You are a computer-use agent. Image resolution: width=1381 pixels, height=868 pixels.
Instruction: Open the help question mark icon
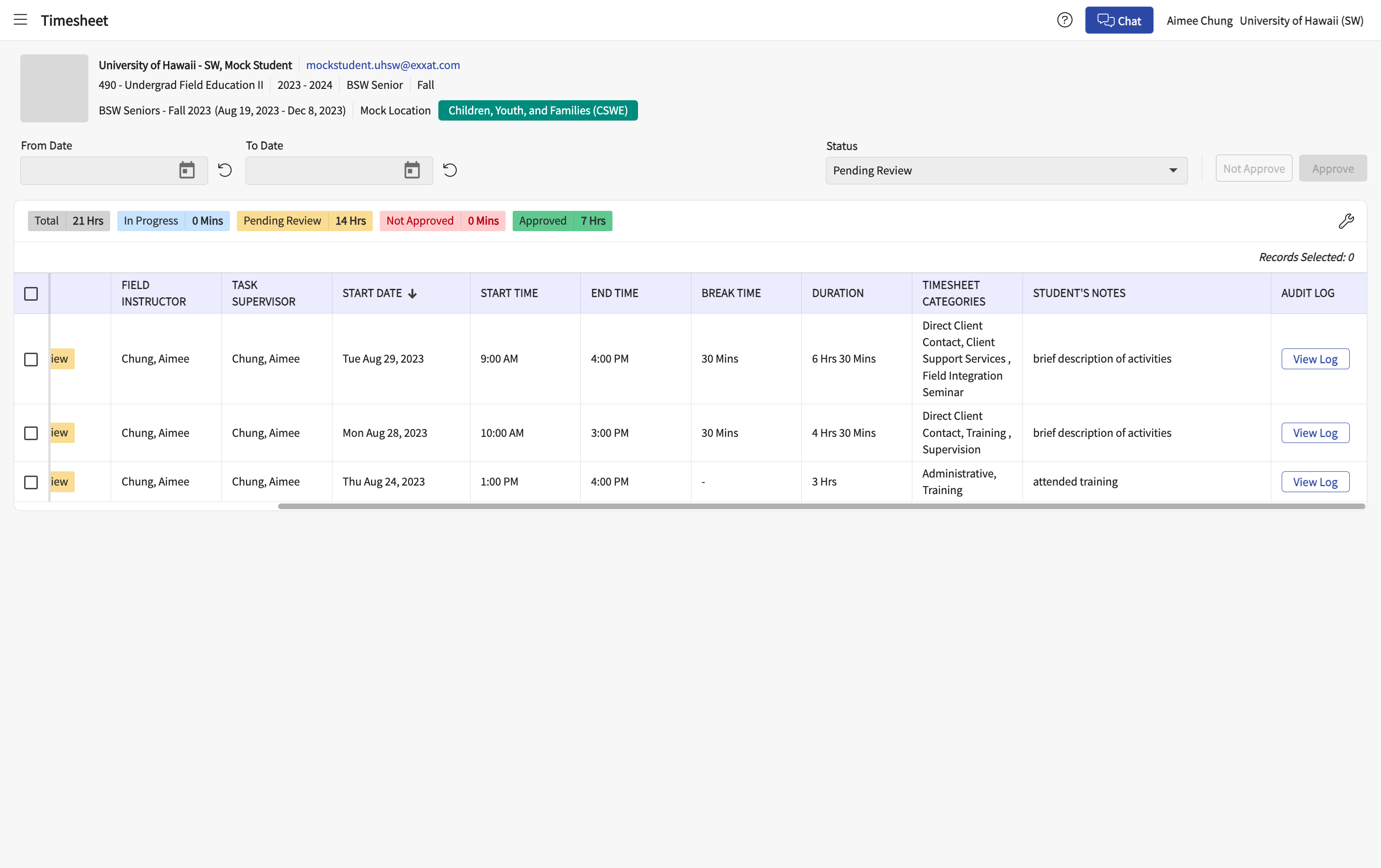pyautogui.click(x=1065, y=20)
